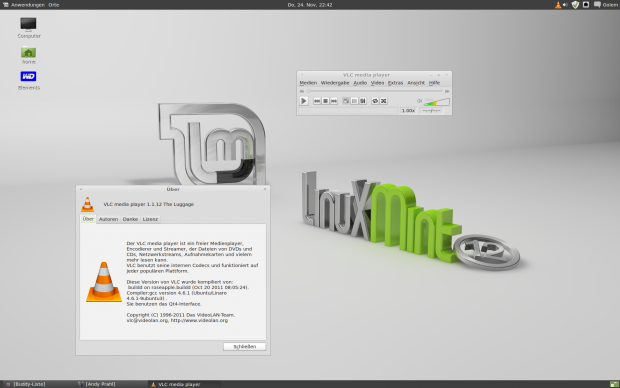Toggle loop mode in VLC

tap(375, 101)
